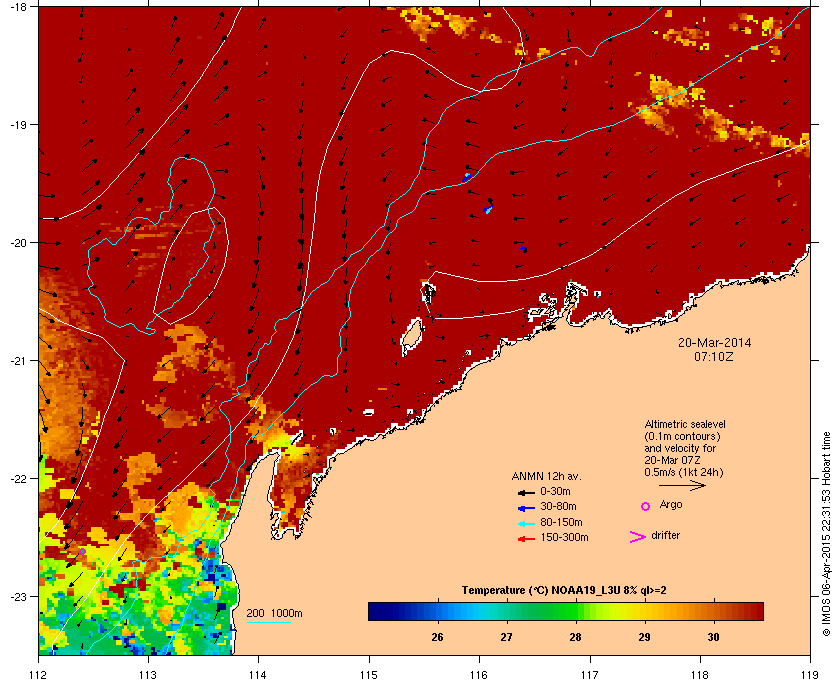This screenshot has height=680, width=840.
Task: Click the '0.5m/s (1kt 24h)' text
Action: [684, 473]
